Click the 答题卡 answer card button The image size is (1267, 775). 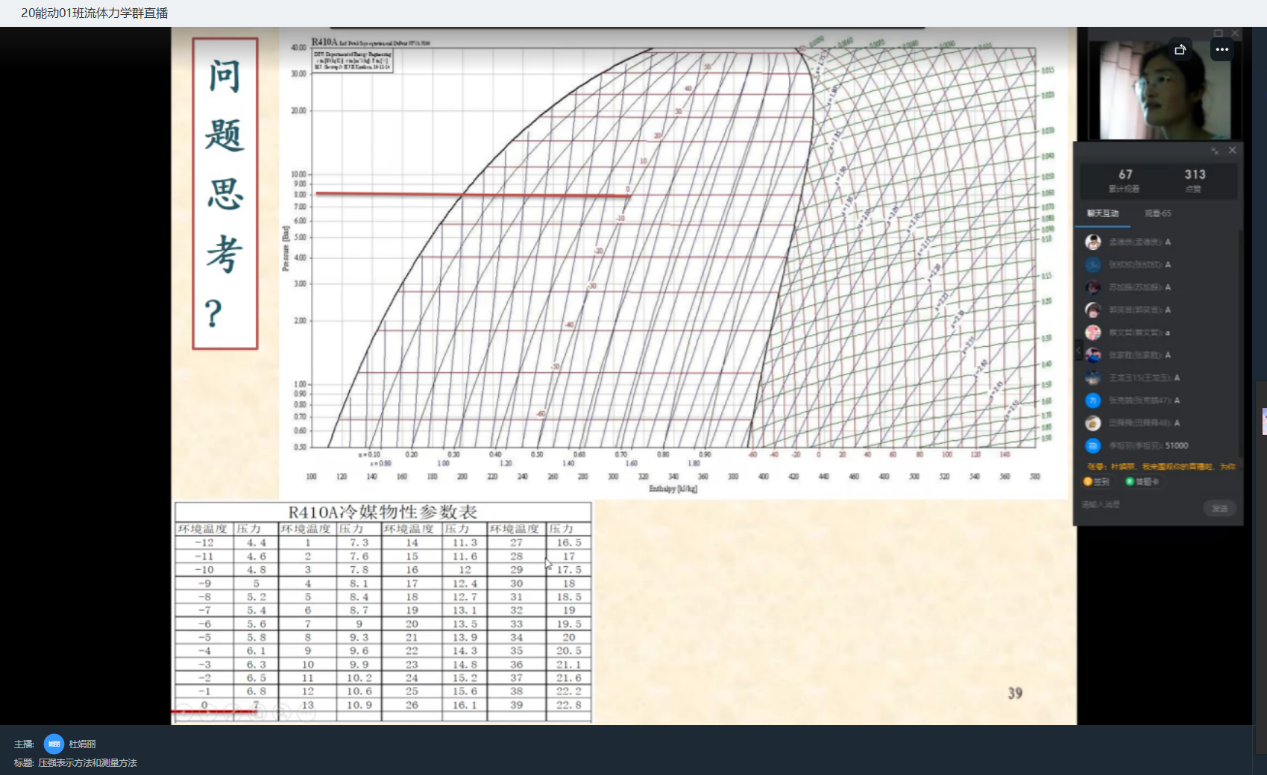click(x=1141, y=481)
